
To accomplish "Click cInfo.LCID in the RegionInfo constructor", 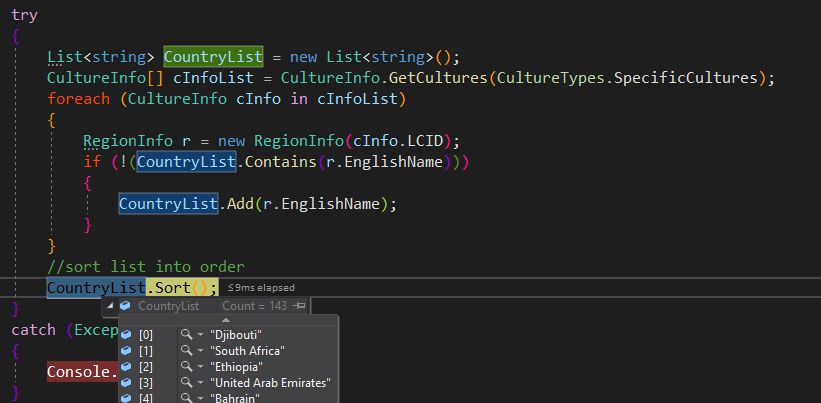I will pyautogui.click(x=398, y=141).
